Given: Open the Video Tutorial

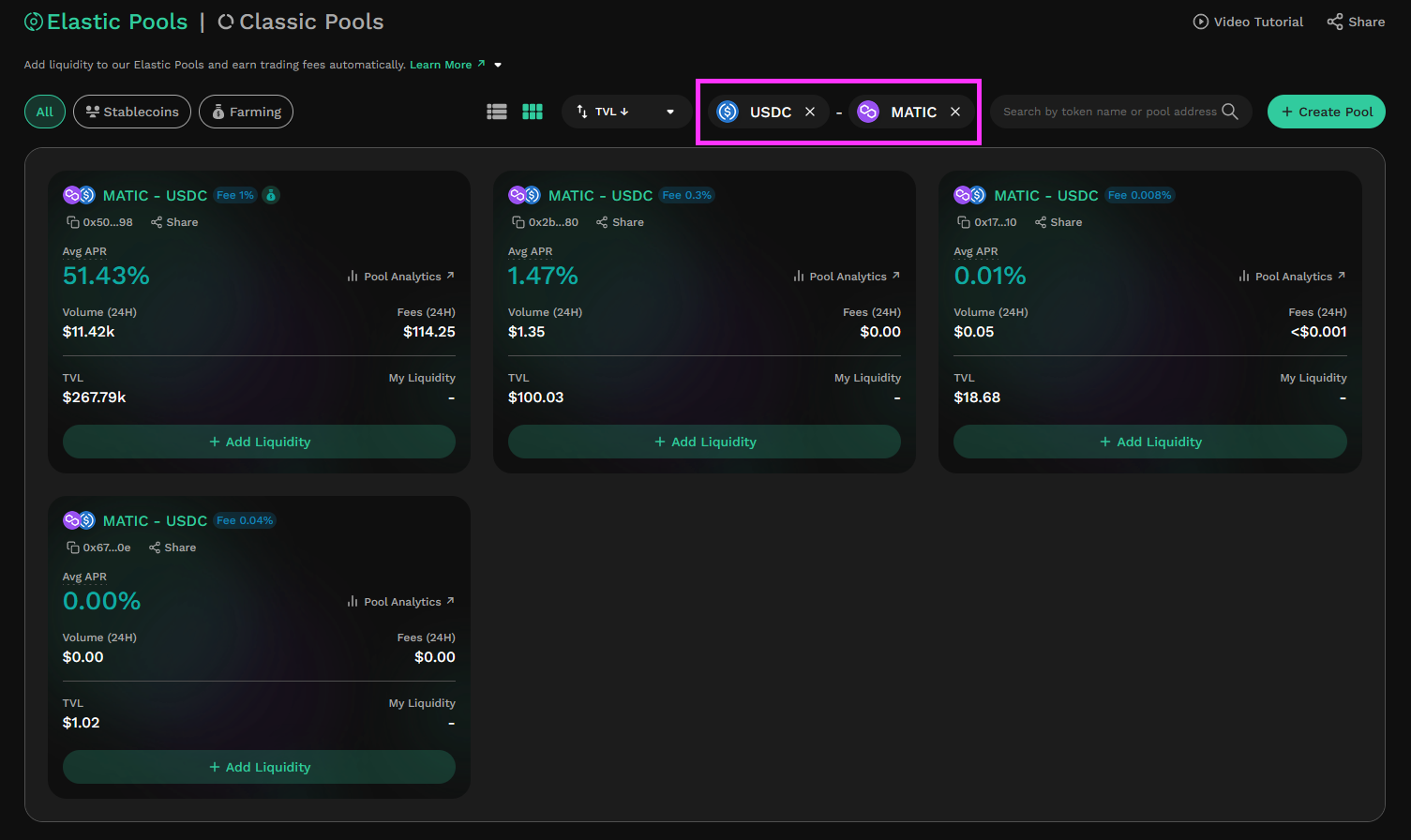Looking at the screenshot, I should click(x=1248, y=22).
